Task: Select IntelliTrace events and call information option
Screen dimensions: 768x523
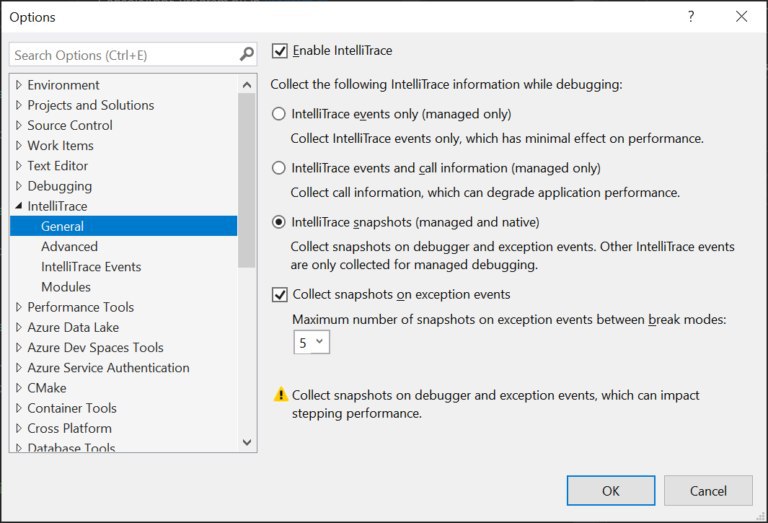Action: pos(279,168)
